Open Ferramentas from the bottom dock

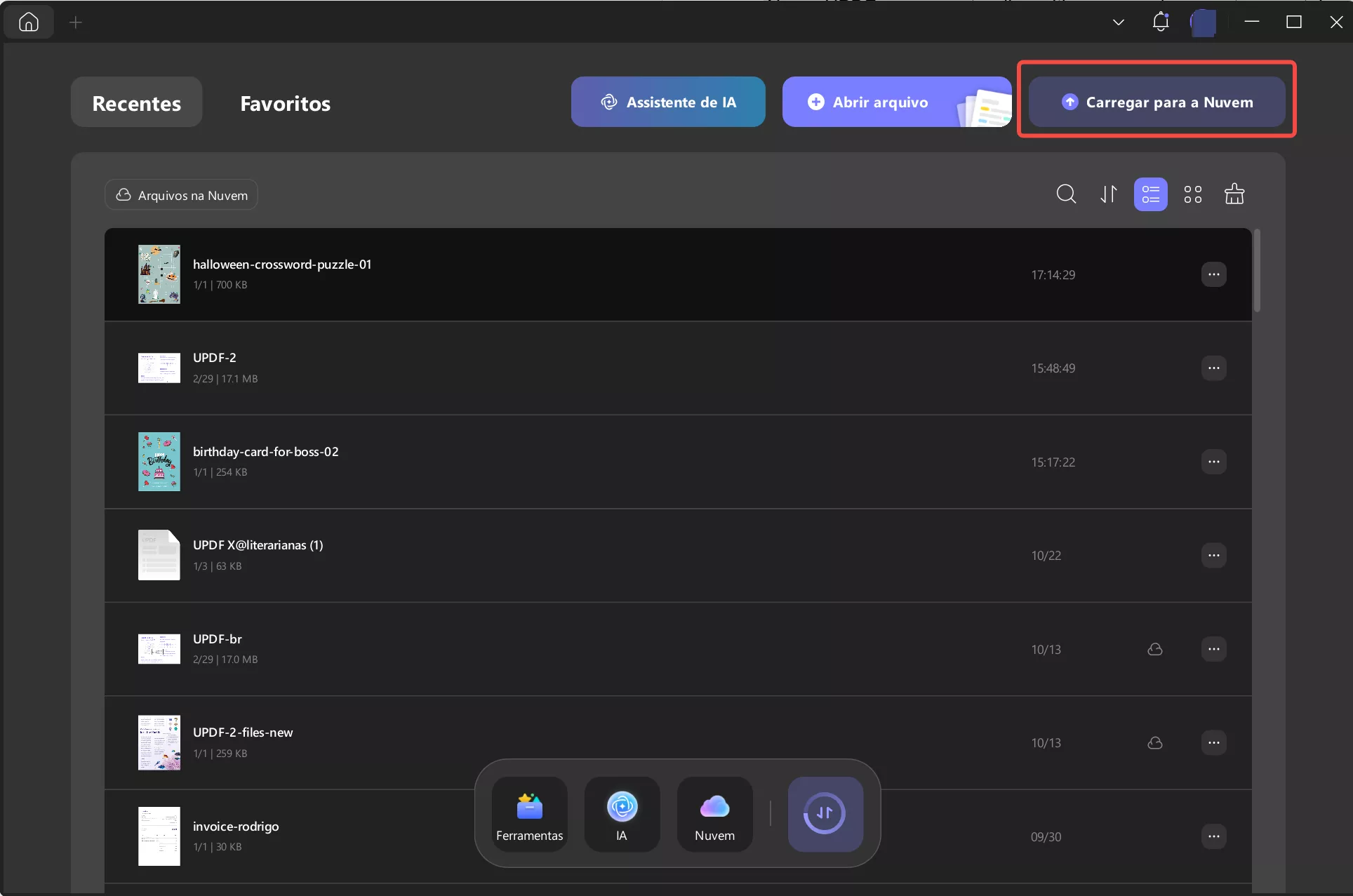[x=529, y=814]
